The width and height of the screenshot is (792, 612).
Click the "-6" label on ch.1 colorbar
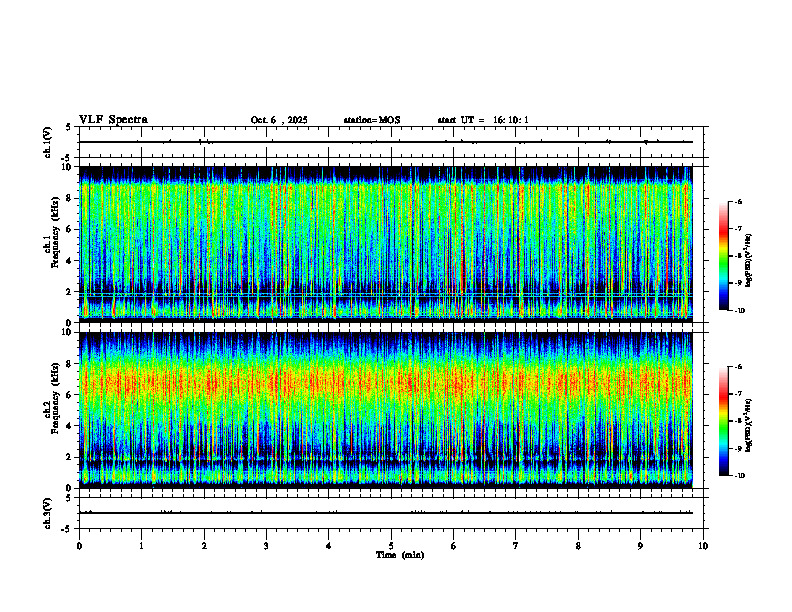pos(738,202)
